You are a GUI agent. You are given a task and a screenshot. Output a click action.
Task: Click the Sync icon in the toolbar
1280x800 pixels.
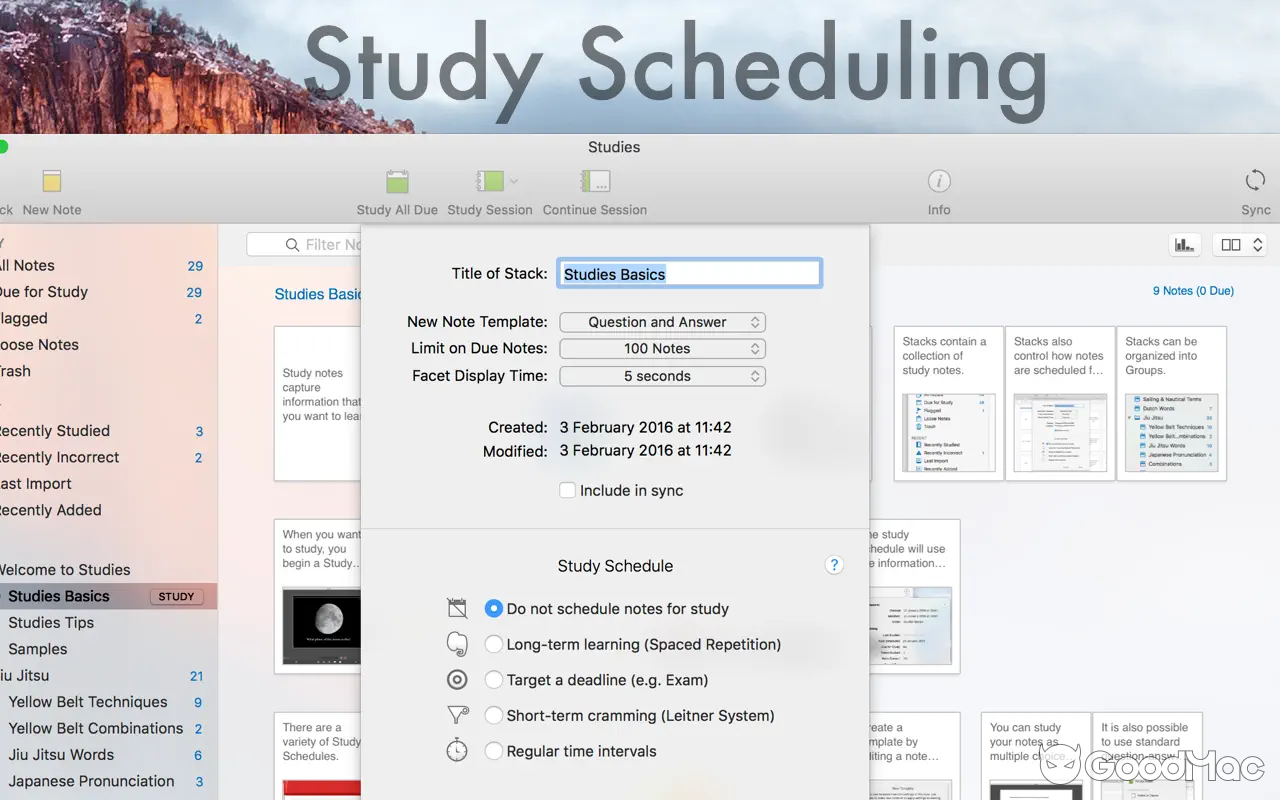(x=1254, y=182)
